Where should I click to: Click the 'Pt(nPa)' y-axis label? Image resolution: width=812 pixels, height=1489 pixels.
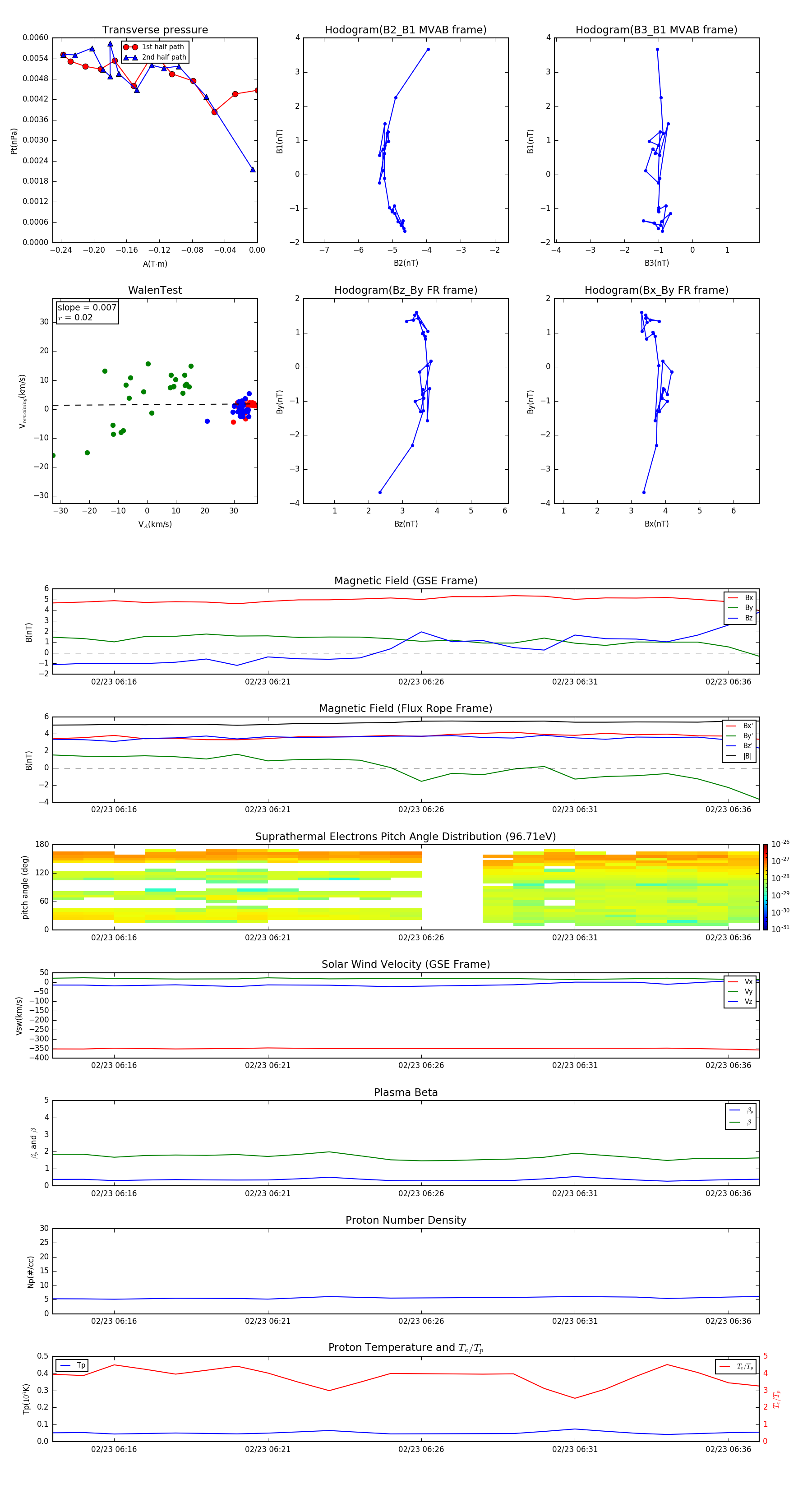[14, 141]
